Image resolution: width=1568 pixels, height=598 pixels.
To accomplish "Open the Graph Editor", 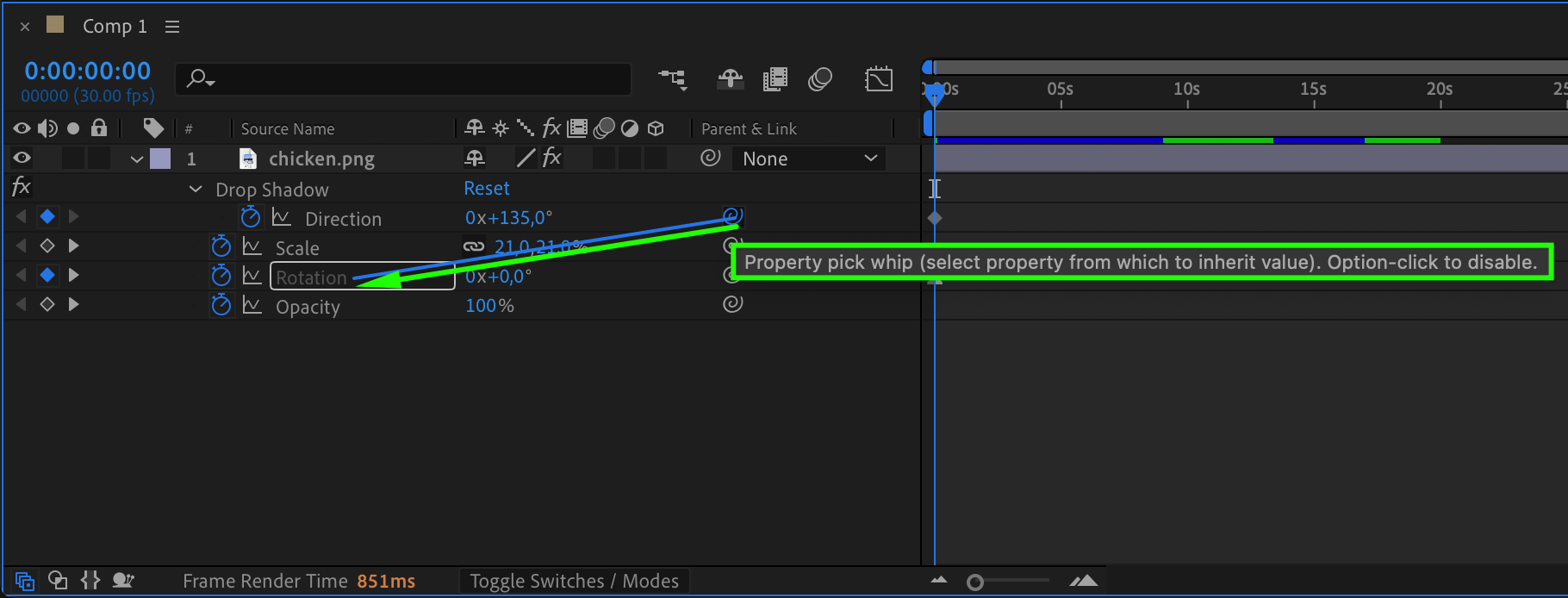I will tap(878, 79).
